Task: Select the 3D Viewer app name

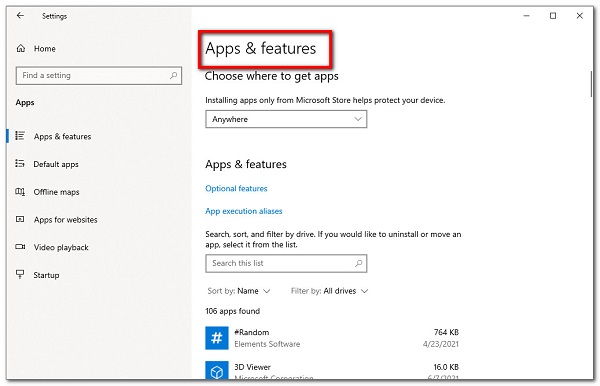Action: [x=252, y=367]
